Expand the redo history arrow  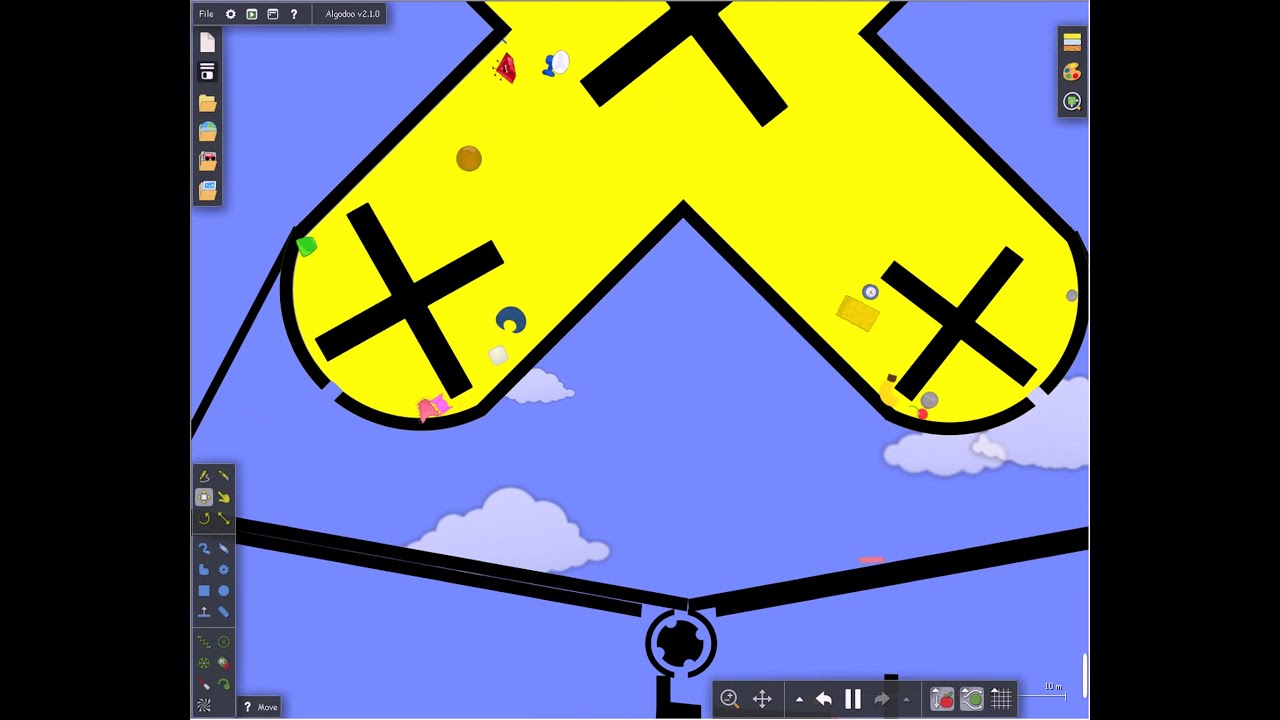(907, 700)
